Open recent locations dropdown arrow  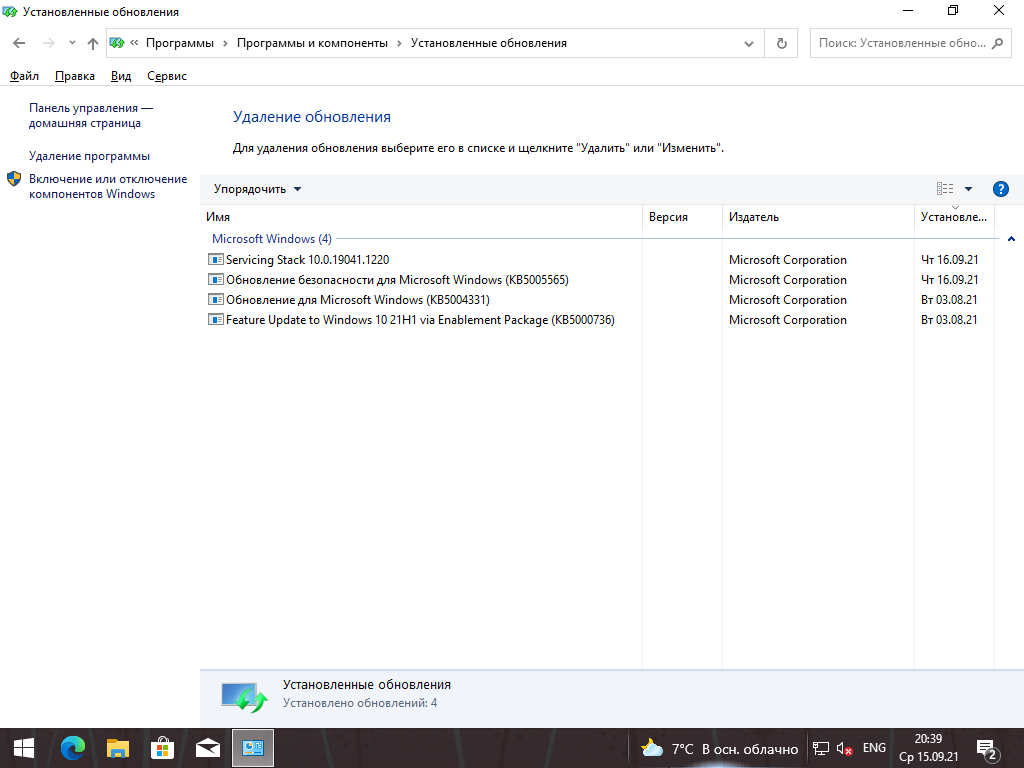(72, 43)
